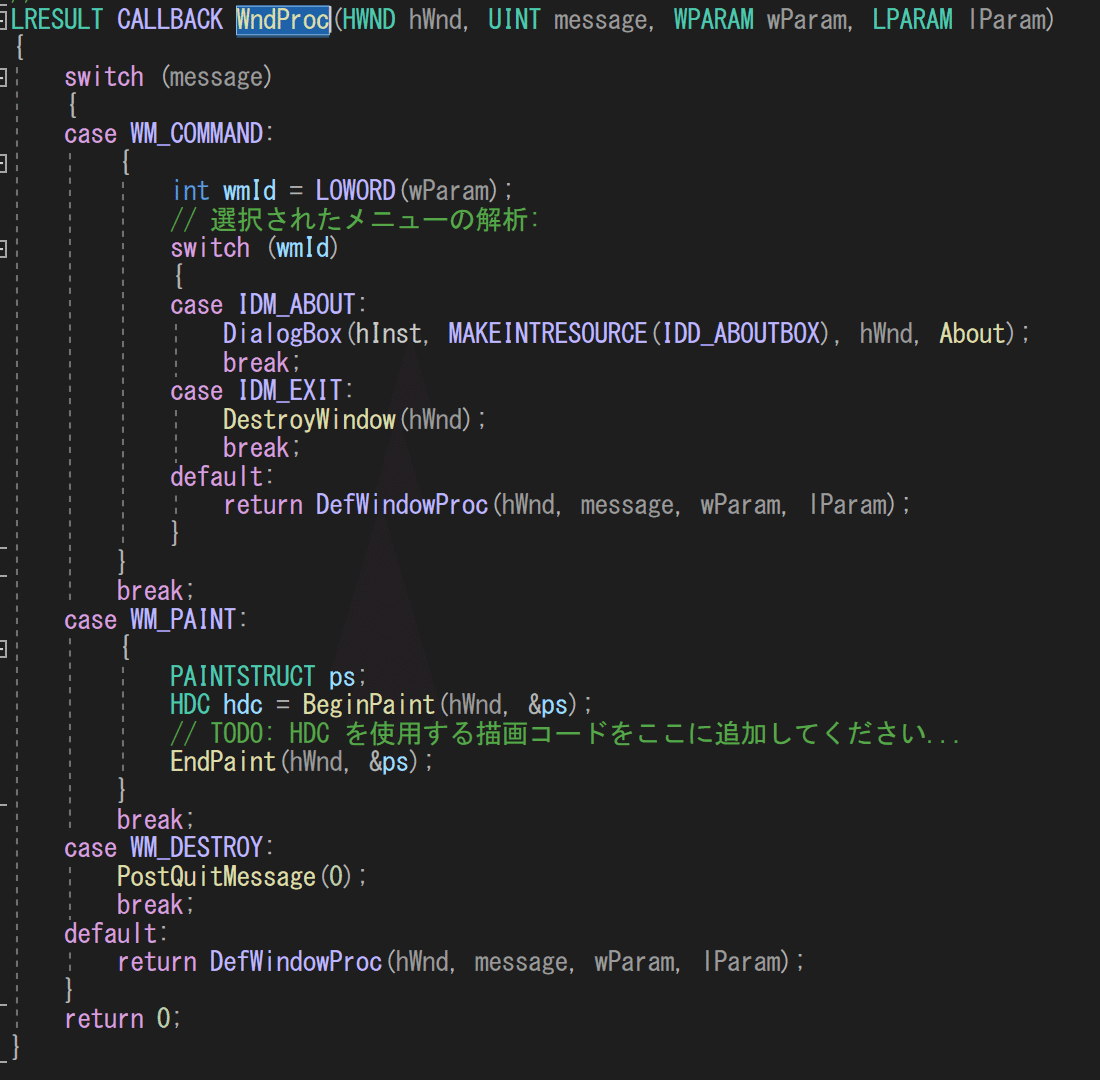This screenshot has width=1100, height=1080.
Task: Click the break after PostQuitMessage
Action: pyautogui.click(x=150, y=905)
